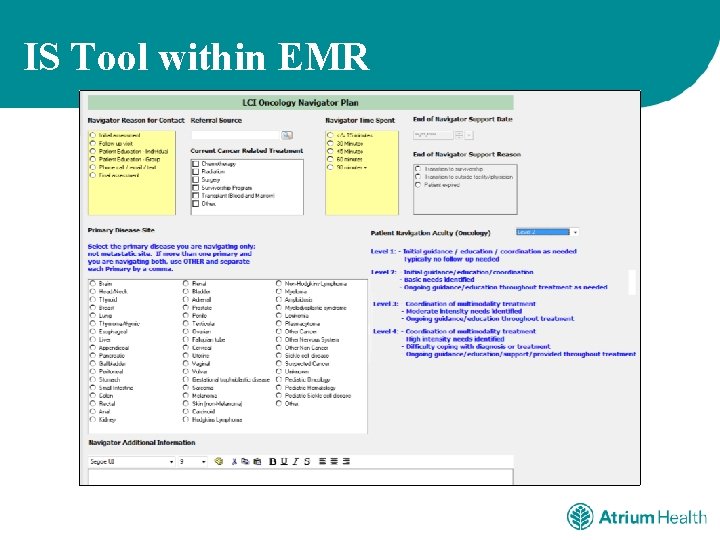
Task: Toggle Bold formatting
Action: click(x=273, y=461)
